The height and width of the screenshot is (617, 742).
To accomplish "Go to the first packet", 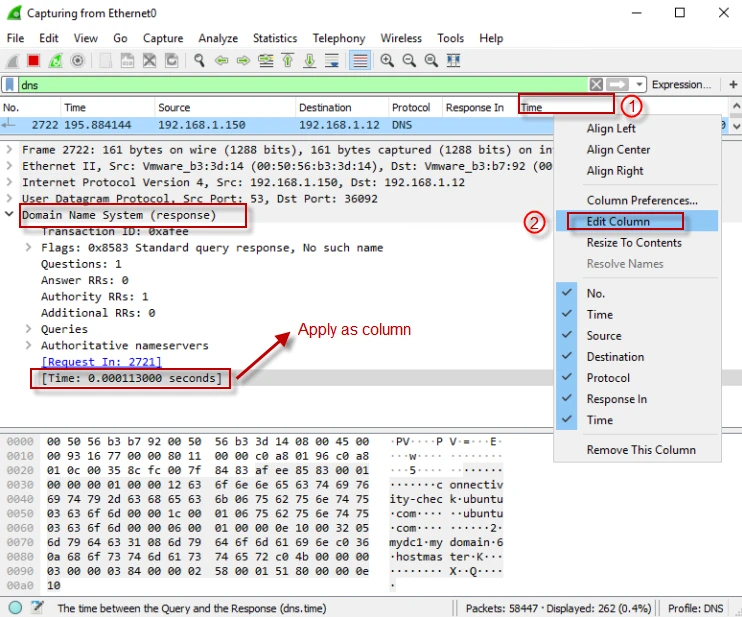I will (x=287, y=61).
